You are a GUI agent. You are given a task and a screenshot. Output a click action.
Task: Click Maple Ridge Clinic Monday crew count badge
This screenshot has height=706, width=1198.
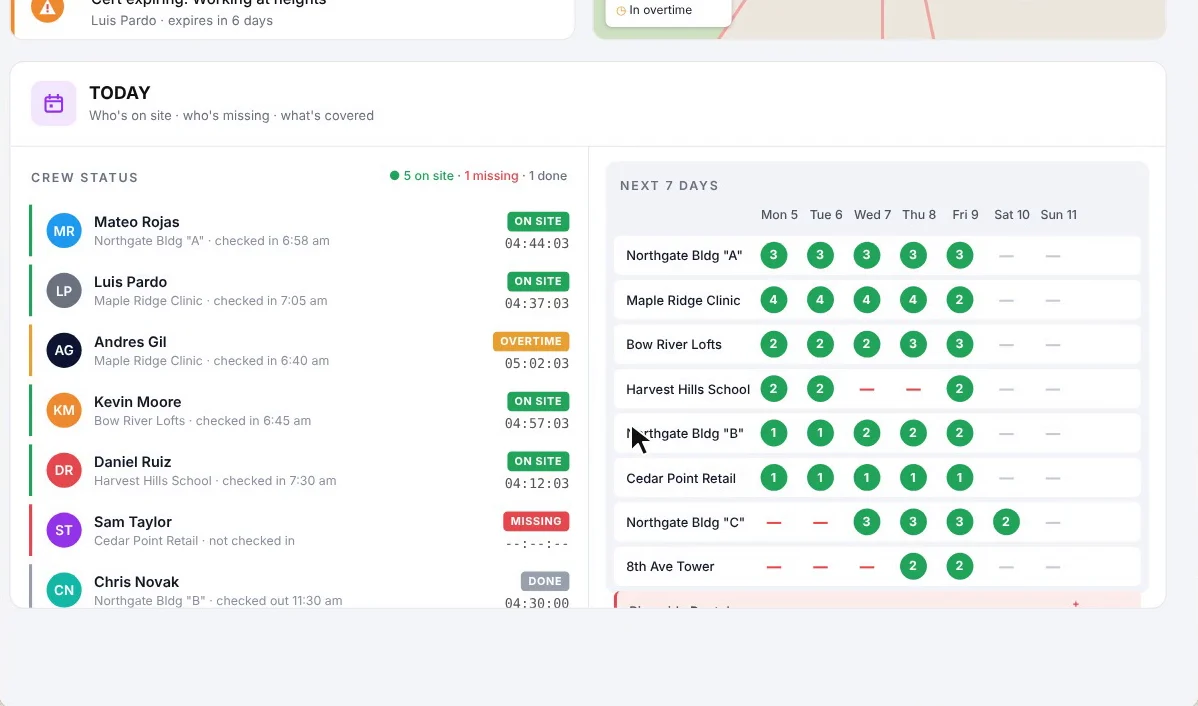click(x=773, y=300)
